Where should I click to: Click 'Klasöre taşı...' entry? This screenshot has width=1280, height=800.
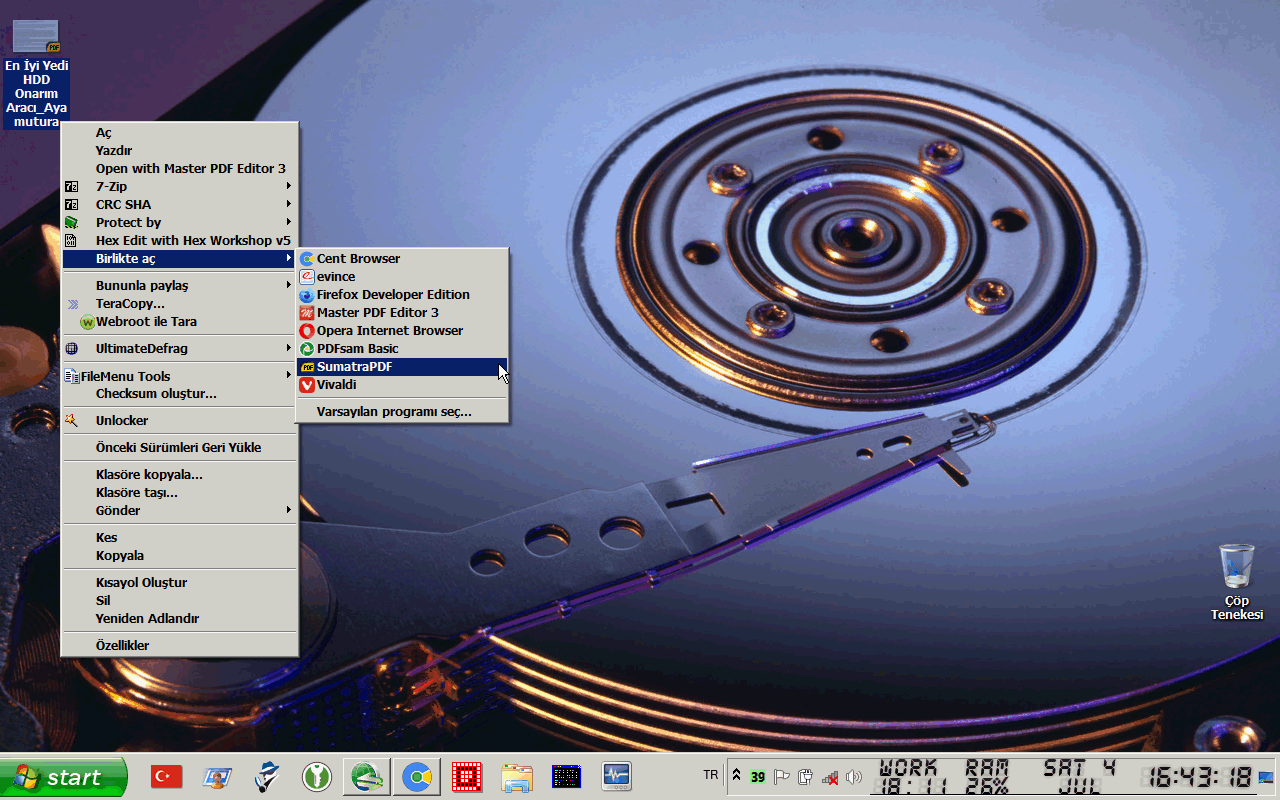tap(180, 492)
